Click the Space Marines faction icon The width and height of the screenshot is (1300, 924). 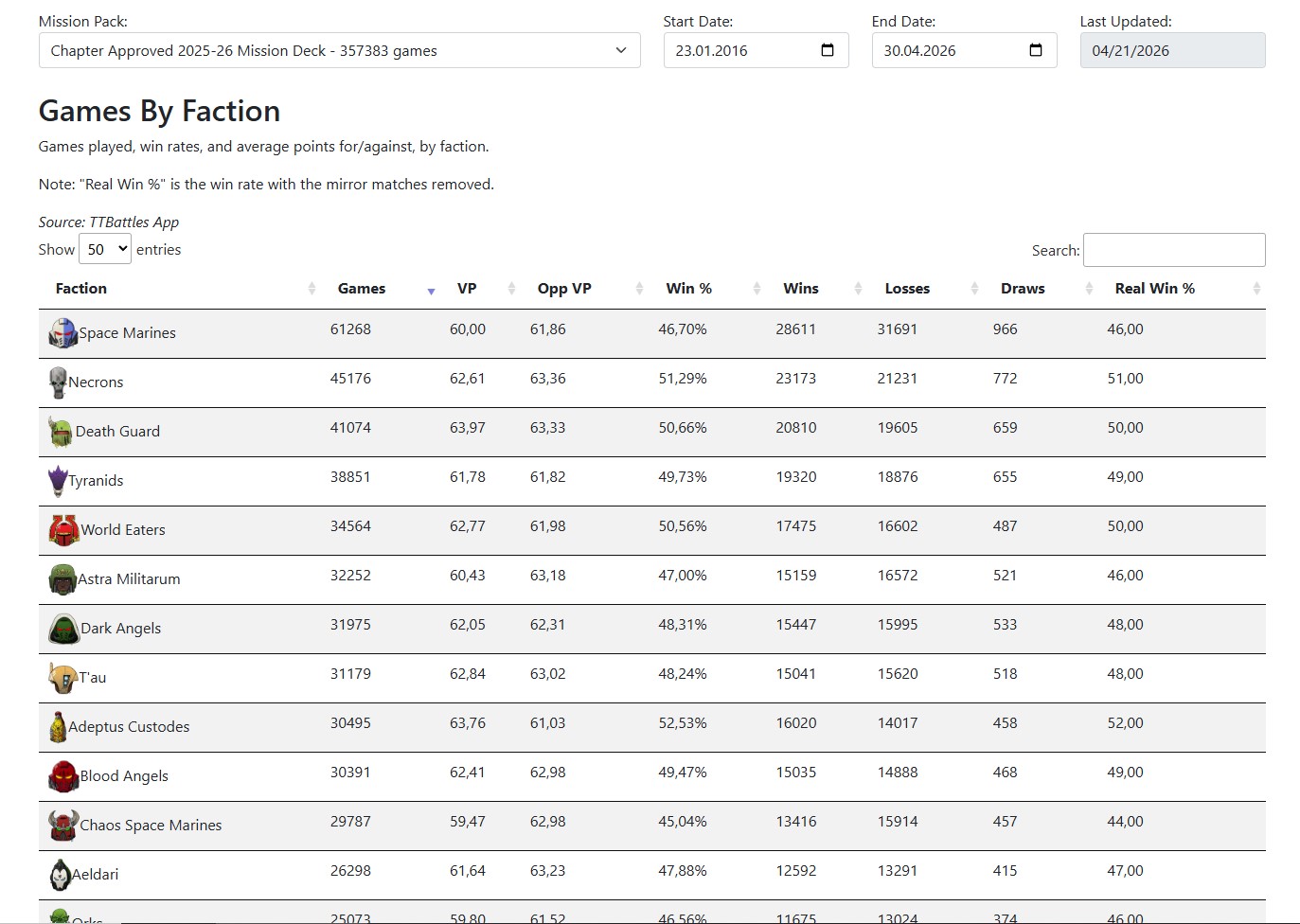pyautogui.click(x=63, y=333)
